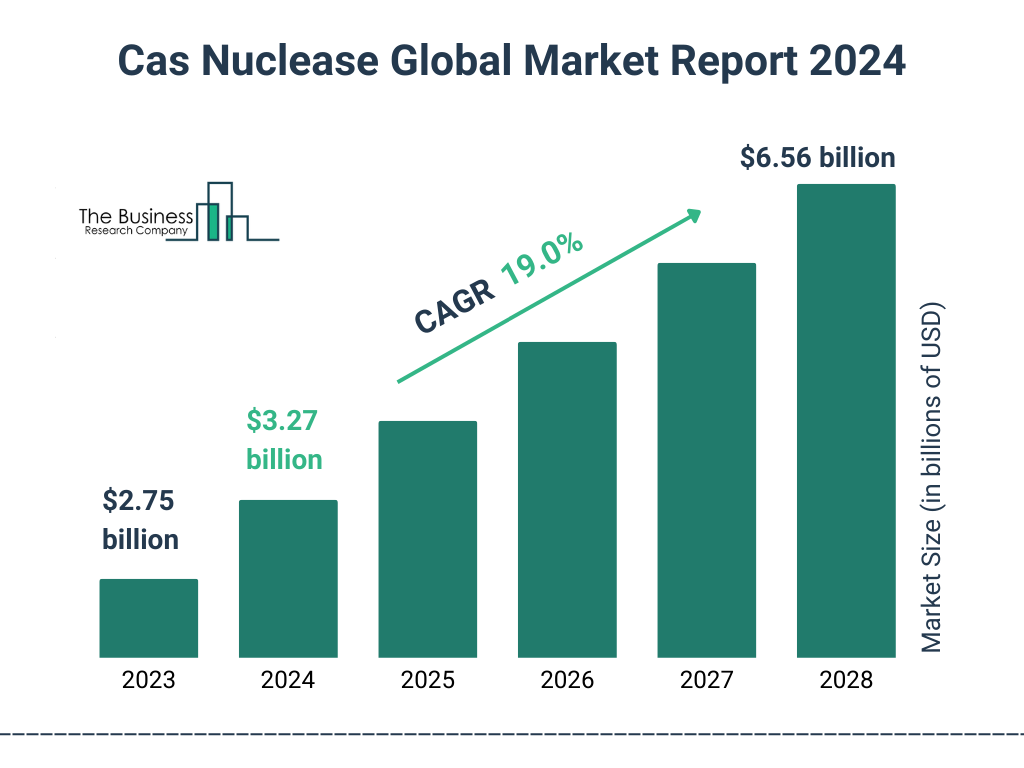1024x768 pixels.
Task: Click the dark CAGR text label
Action: click(x=455, y=307)
